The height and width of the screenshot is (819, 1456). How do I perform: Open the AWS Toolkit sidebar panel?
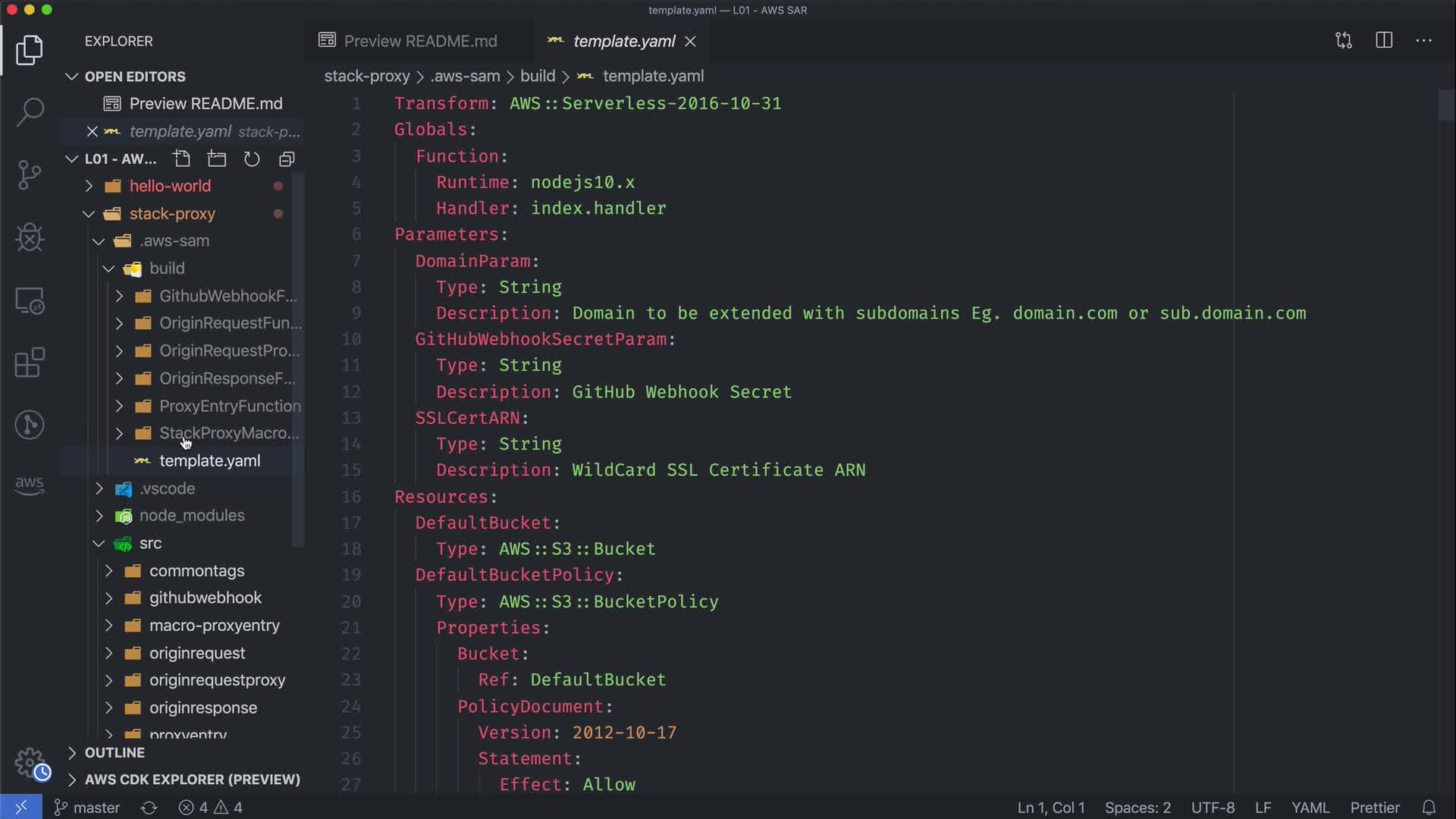(x=30, y=485)
